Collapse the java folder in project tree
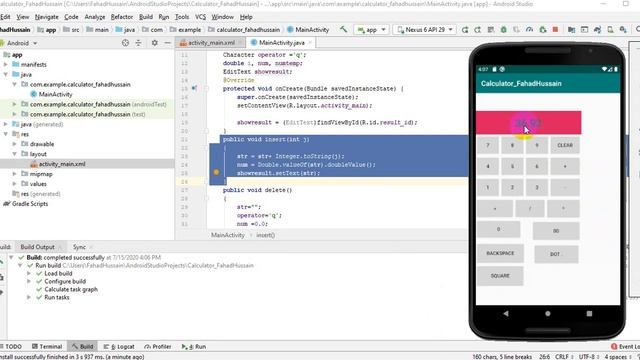 point(6,74)
